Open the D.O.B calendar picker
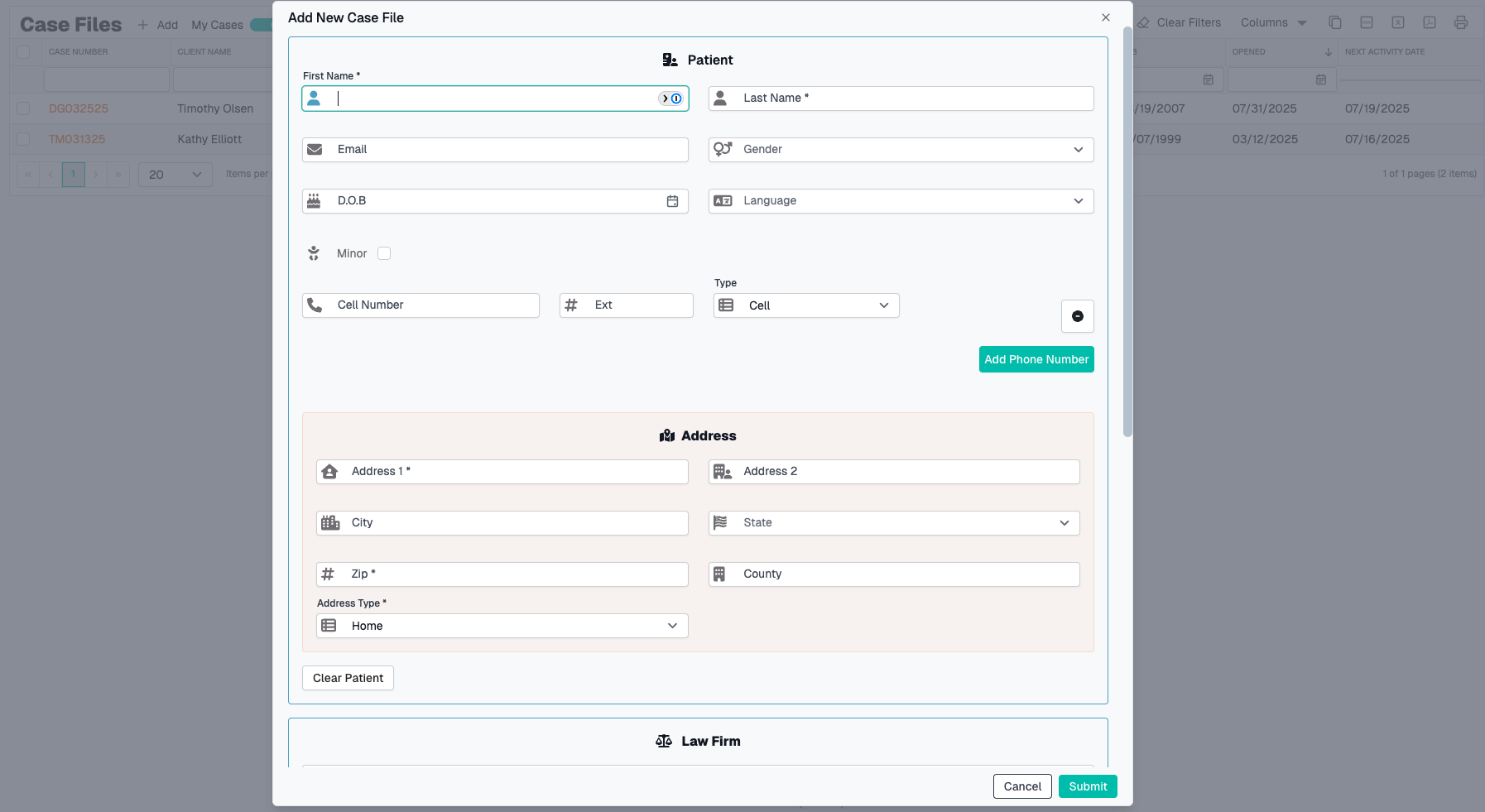The height and width of the screenshot is (812, 1485). (x=673, y=201)
